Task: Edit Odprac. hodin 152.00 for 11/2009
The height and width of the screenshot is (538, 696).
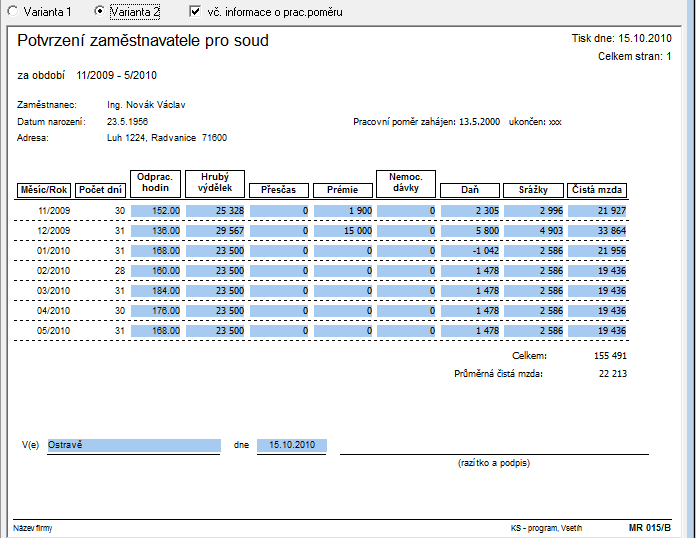Action: (156, 211)
